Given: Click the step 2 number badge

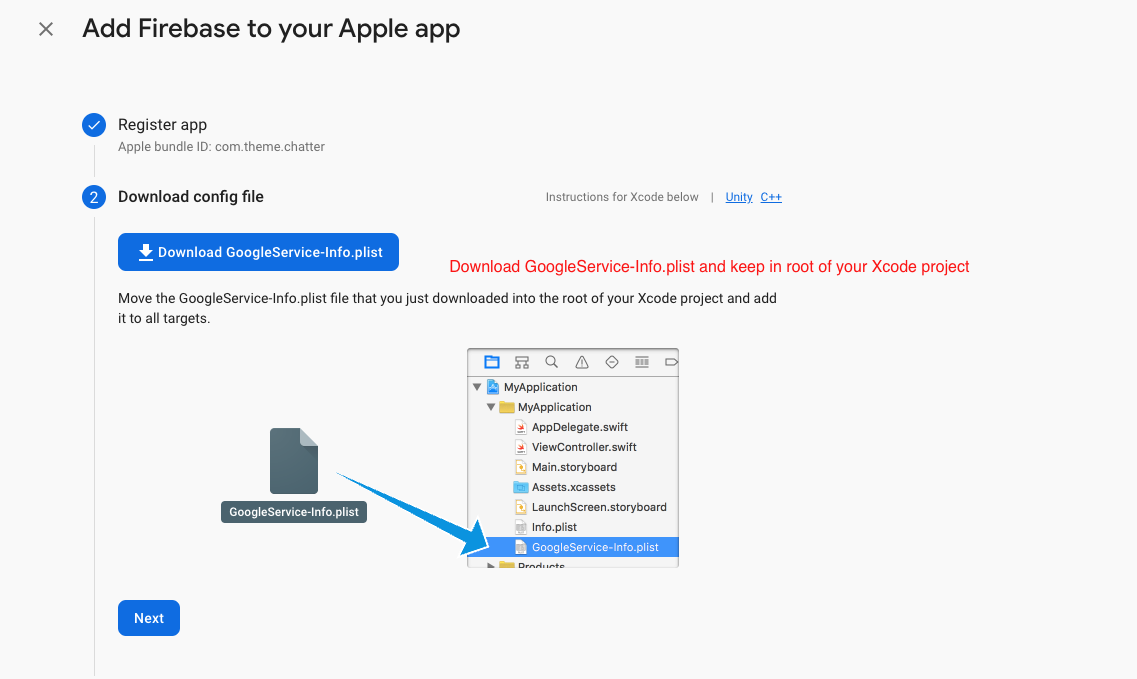Looking at the screenshot, I should point(94,197).
